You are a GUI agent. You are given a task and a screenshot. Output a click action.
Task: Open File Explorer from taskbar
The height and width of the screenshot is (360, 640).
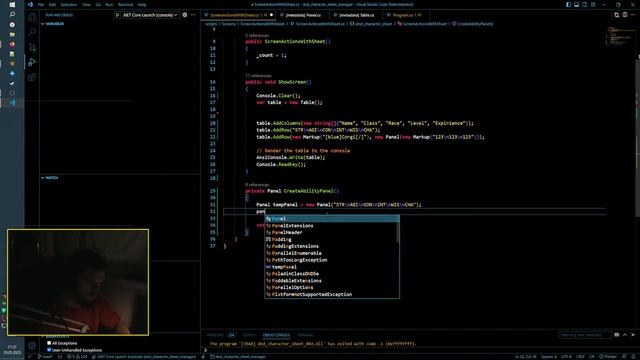coord(12,34)
